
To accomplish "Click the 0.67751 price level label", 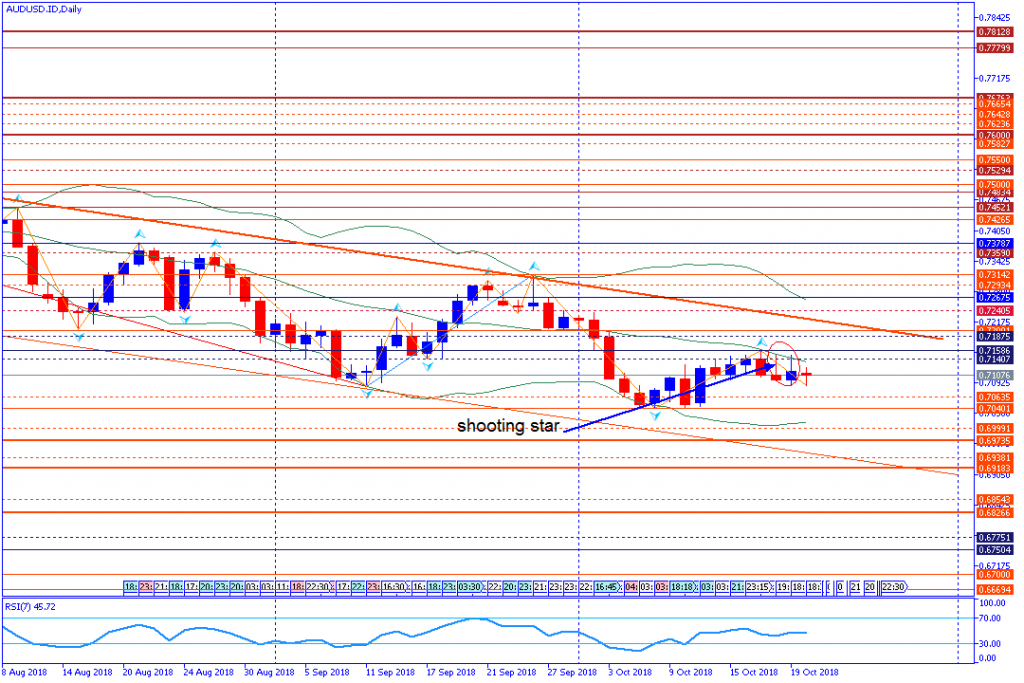I will tap(994, 537).
